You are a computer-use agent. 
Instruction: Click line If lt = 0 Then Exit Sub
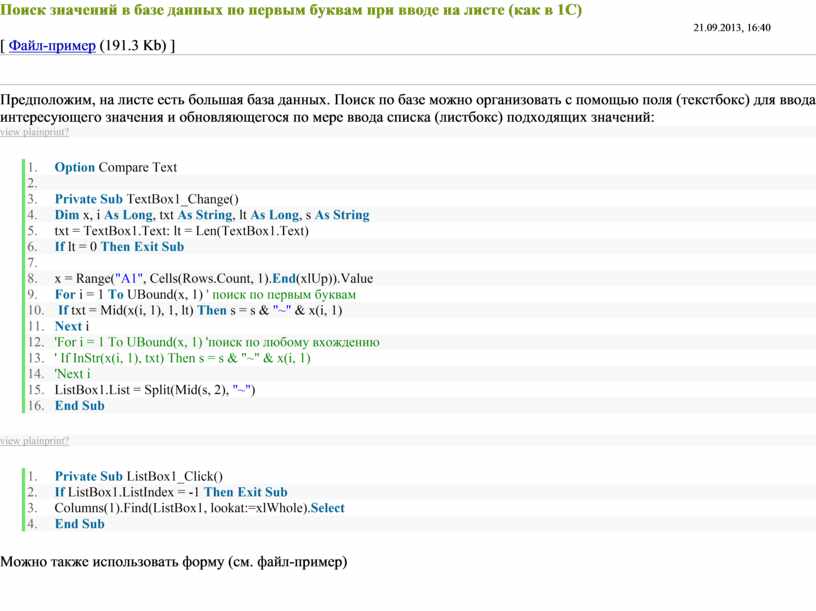tap(119, 246)
